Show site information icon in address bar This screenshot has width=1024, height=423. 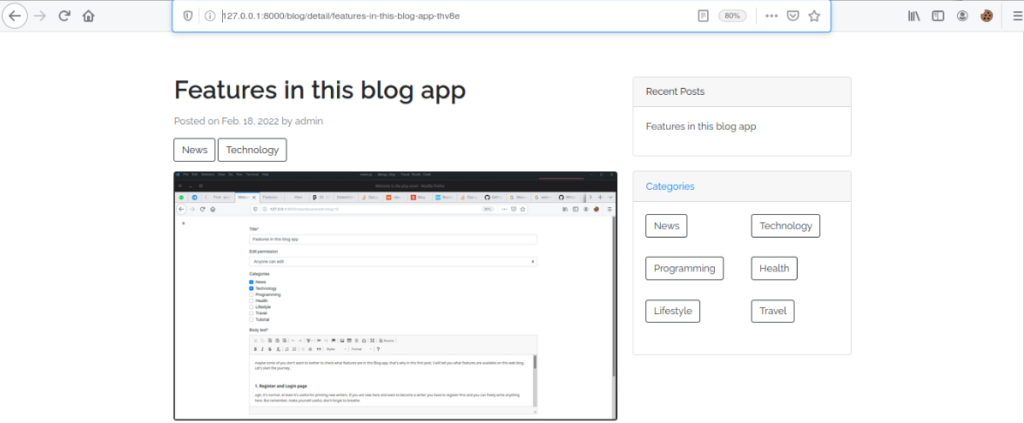point(210,16)
